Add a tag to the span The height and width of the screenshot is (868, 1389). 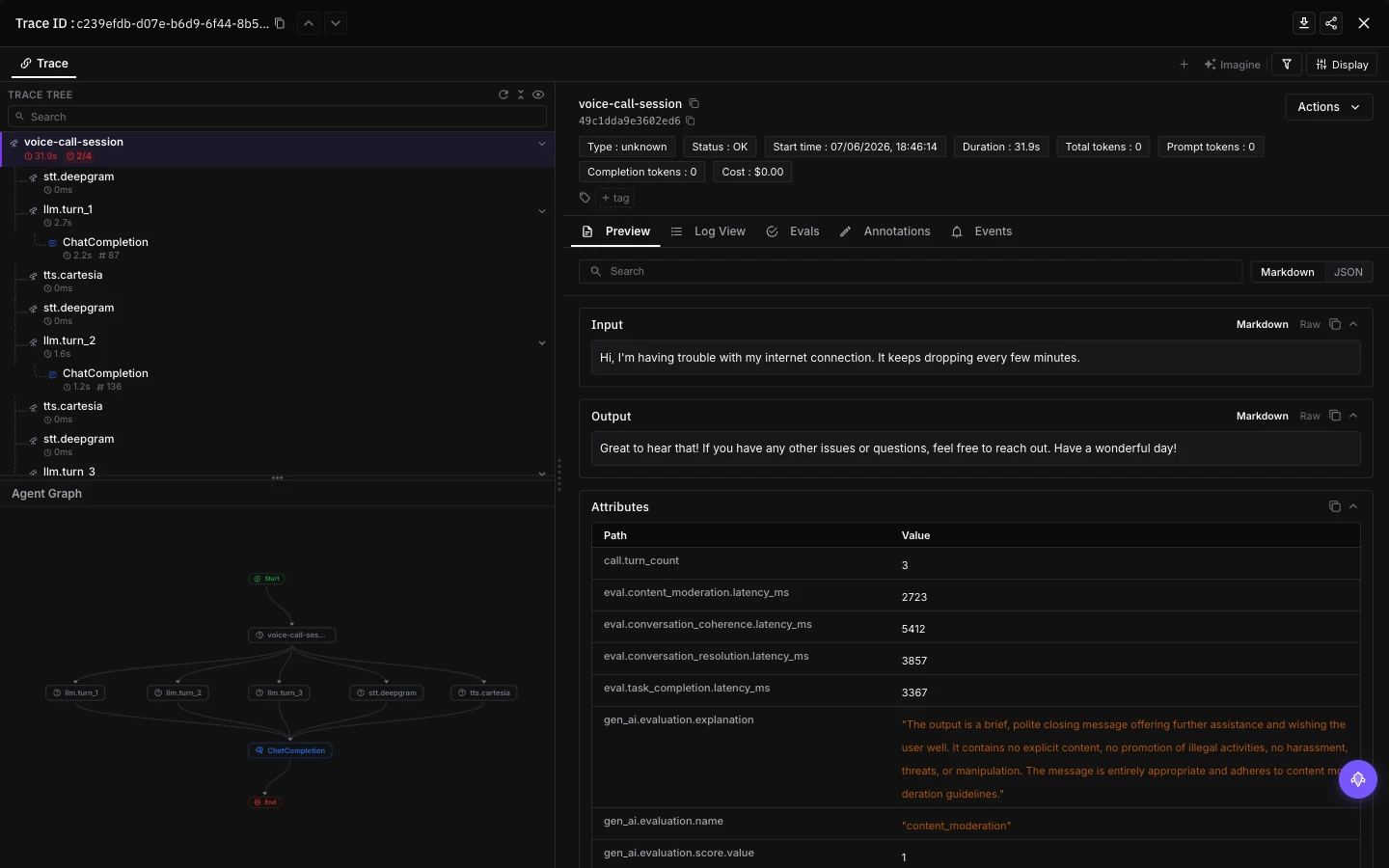[615, 198]
